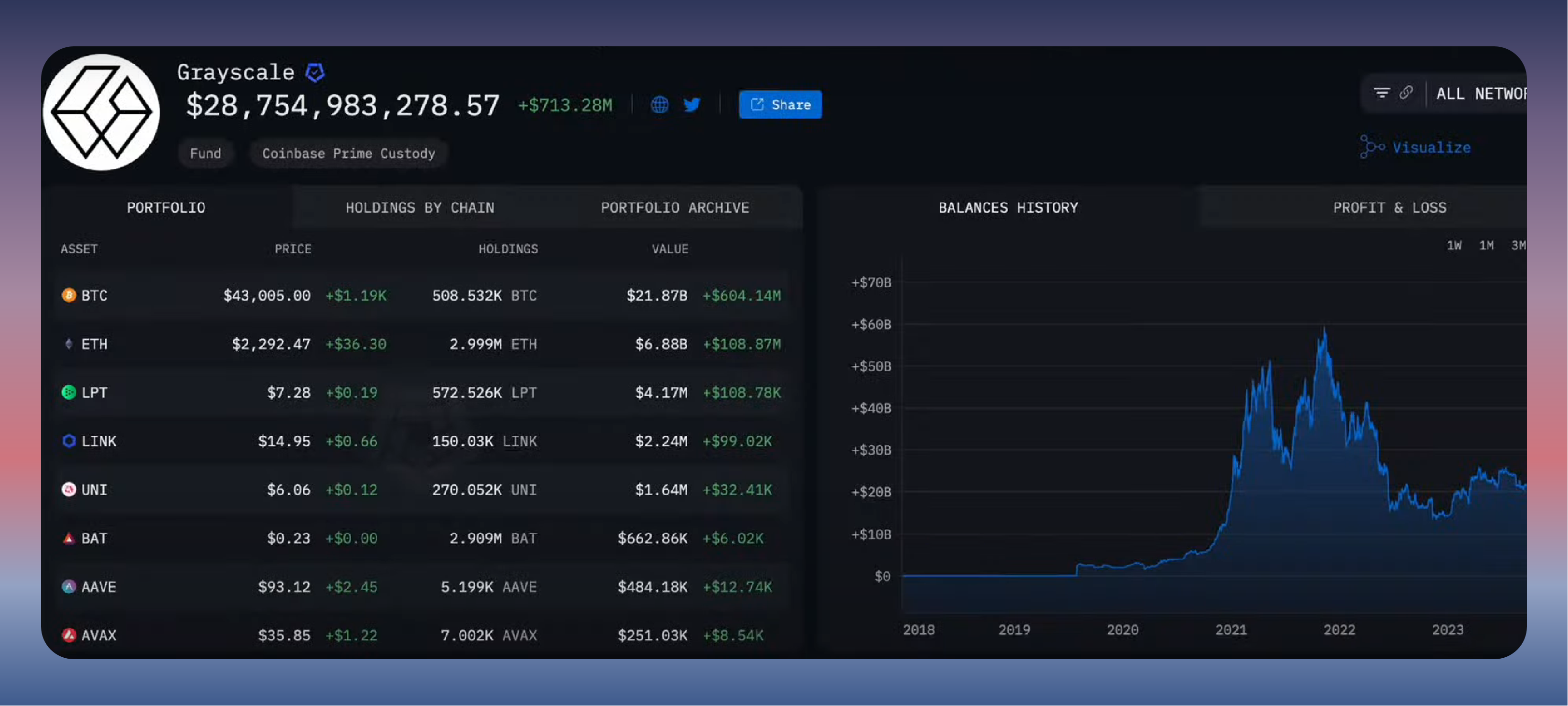Screen dimensions: 1568x706
Task: Click the BTC coin icon
Action: point(69,295)
